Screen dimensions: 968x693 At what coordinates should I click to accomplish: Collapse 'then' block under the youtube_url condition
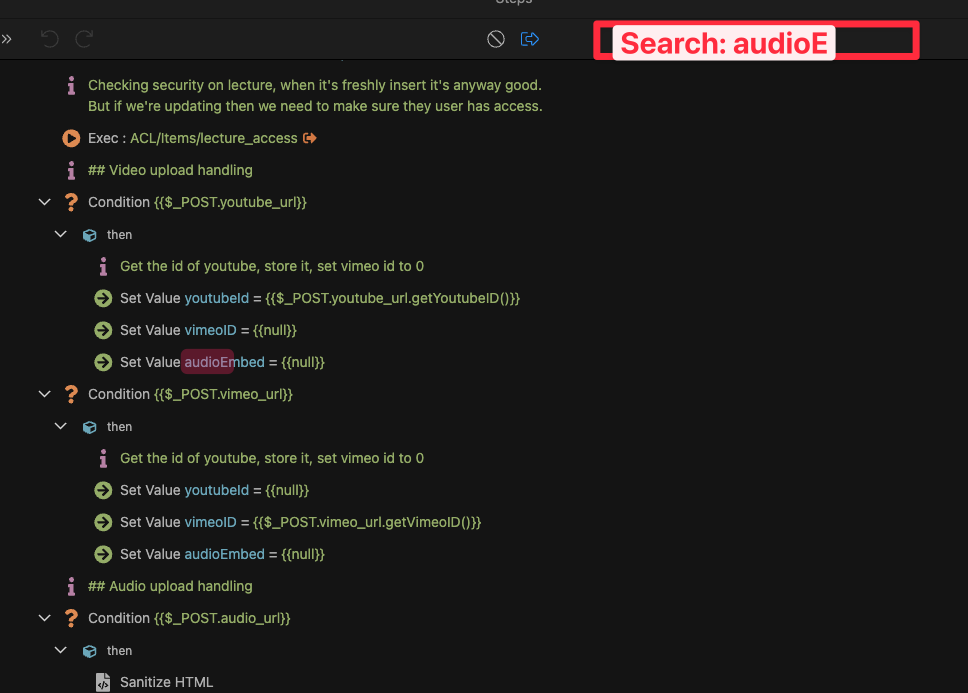[60, 234]
